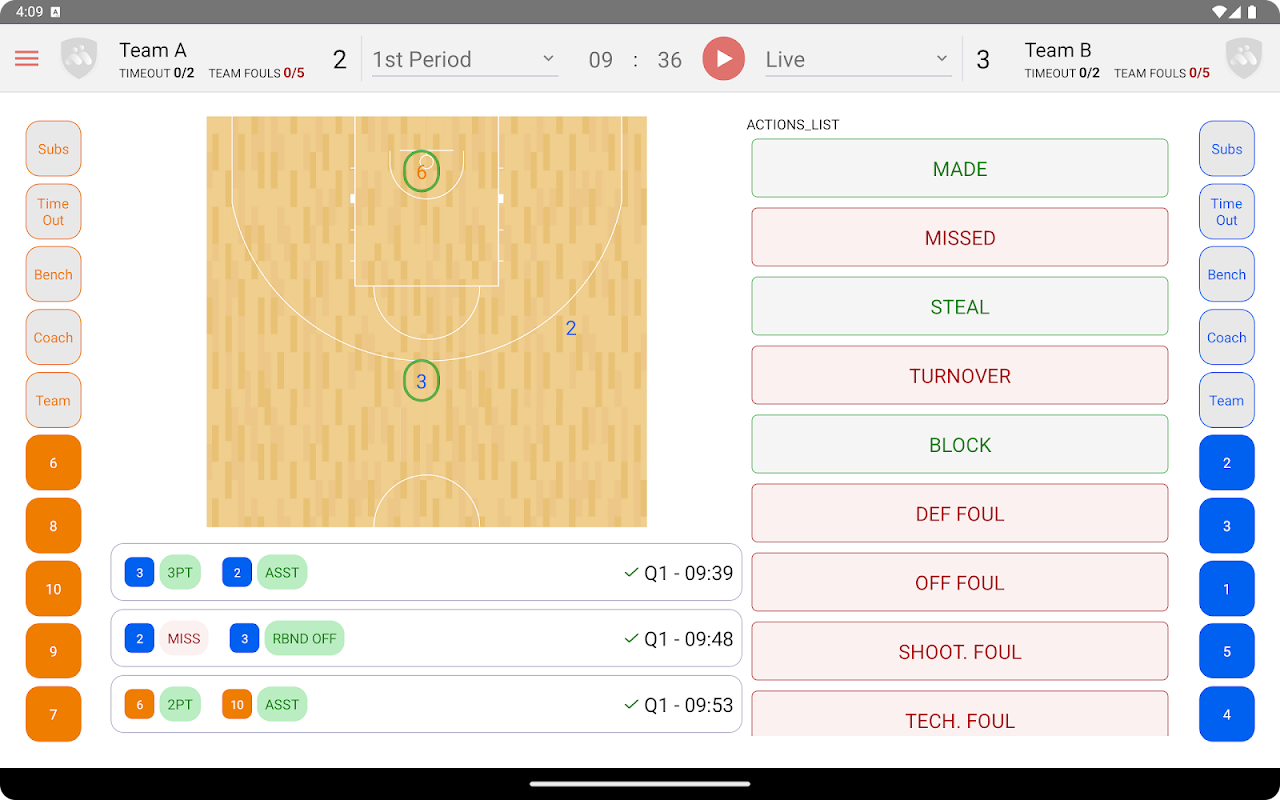
Task: Click the circled 6 marker near the basket
Action: tap(421, 172)
